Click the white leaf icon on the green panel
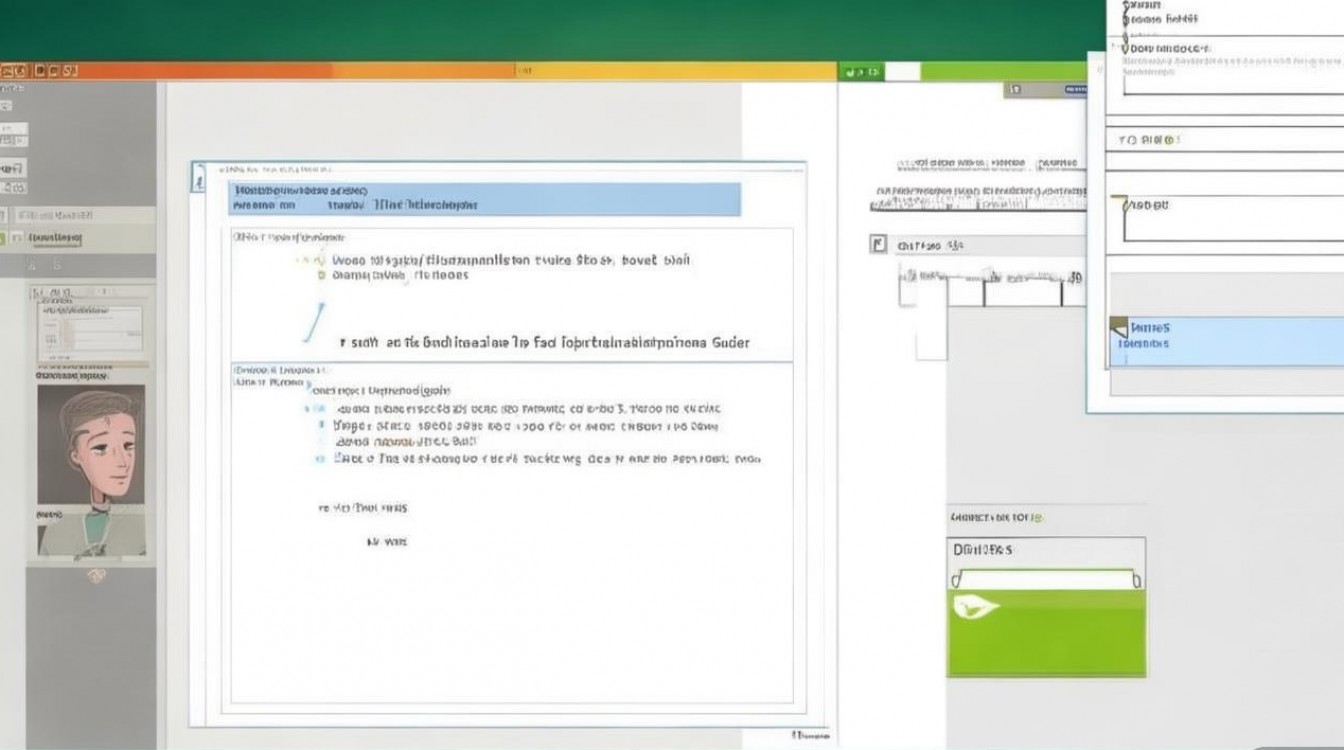Viewport: 1344px width, 750px height. [x=976, y=607]
